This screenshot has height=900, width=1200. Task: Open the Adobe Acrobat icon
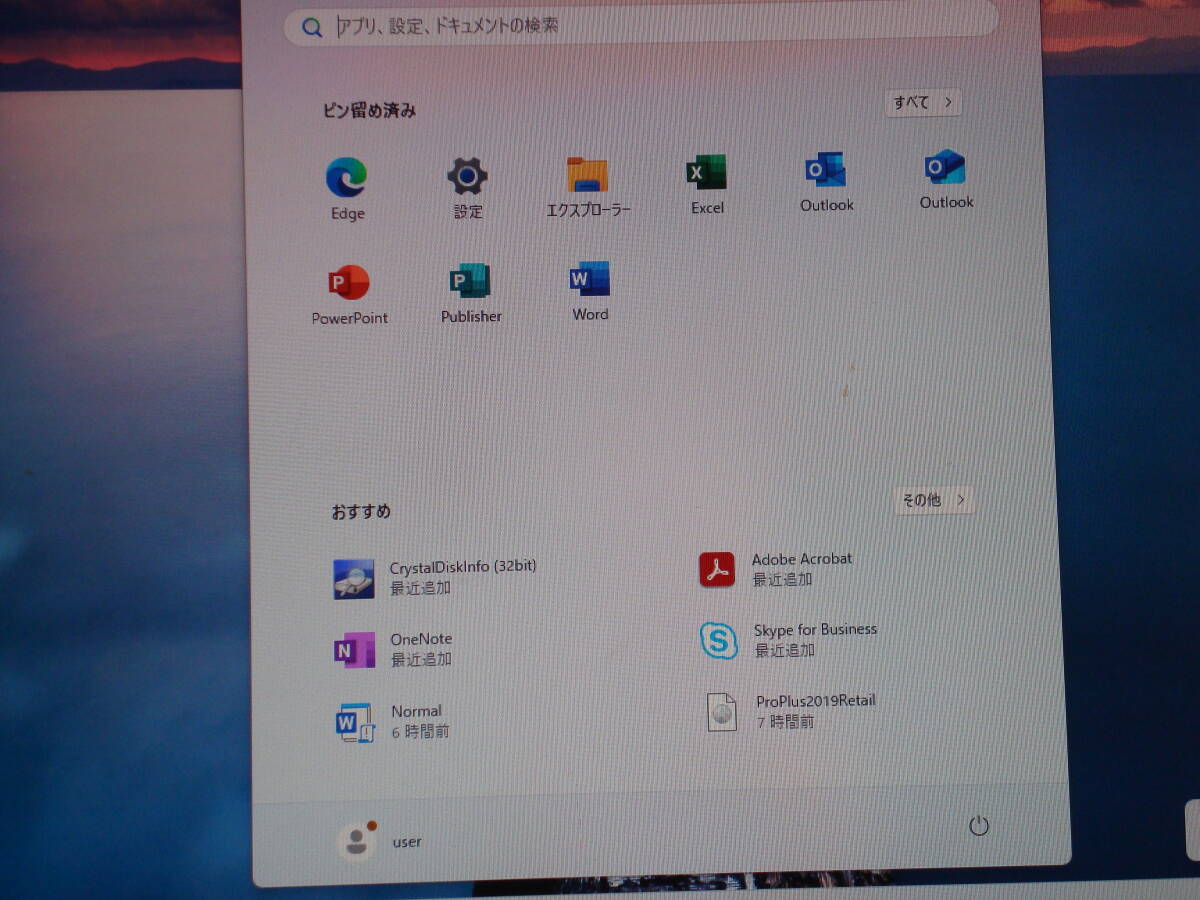coord(717,570)
